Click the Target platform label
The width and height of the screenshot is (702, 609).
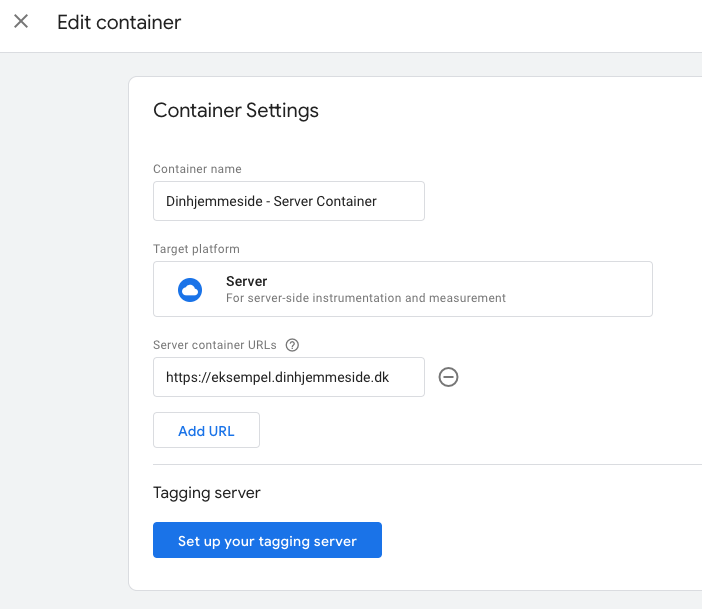(197, 249)
